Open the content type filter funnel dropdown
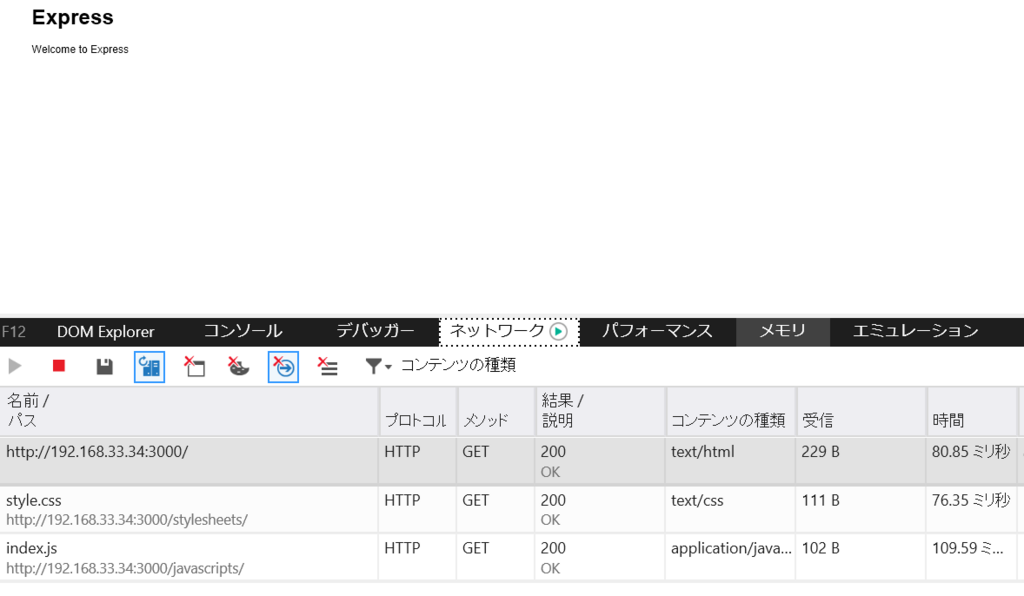 pos(378,366)
